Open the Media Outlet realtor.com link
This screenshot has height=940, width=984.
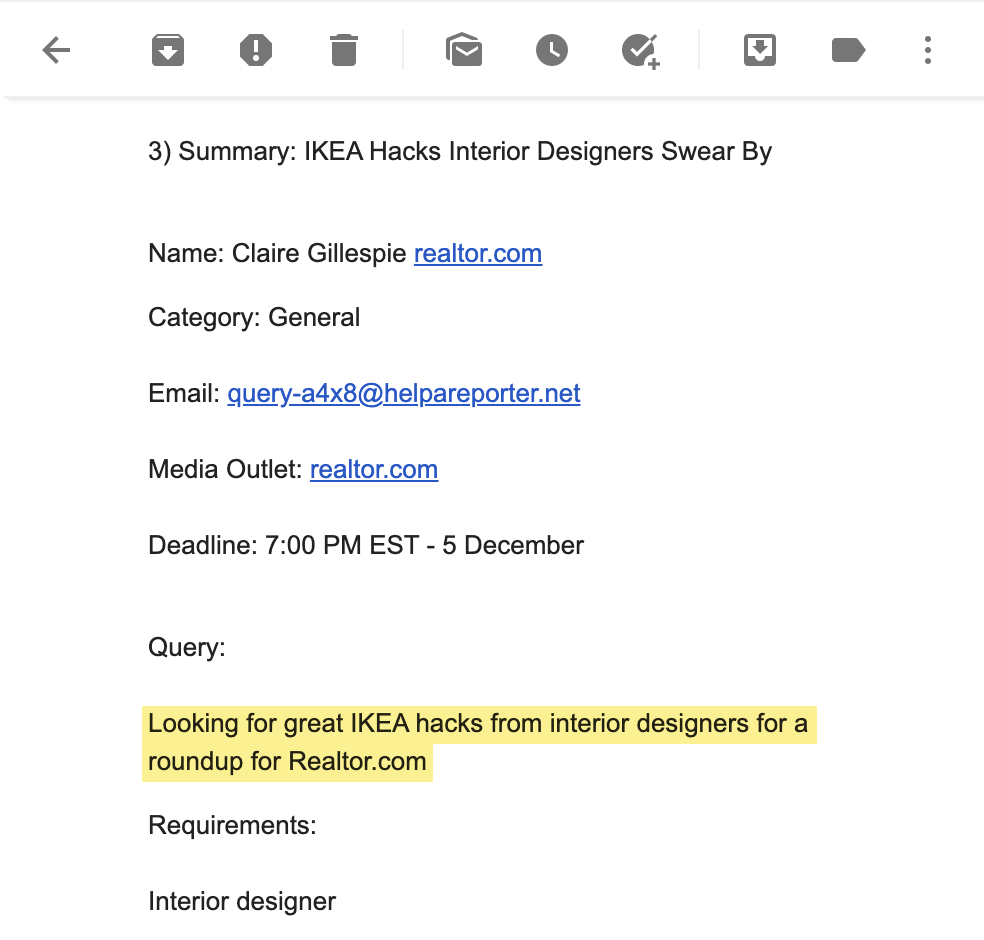(374, 470)
